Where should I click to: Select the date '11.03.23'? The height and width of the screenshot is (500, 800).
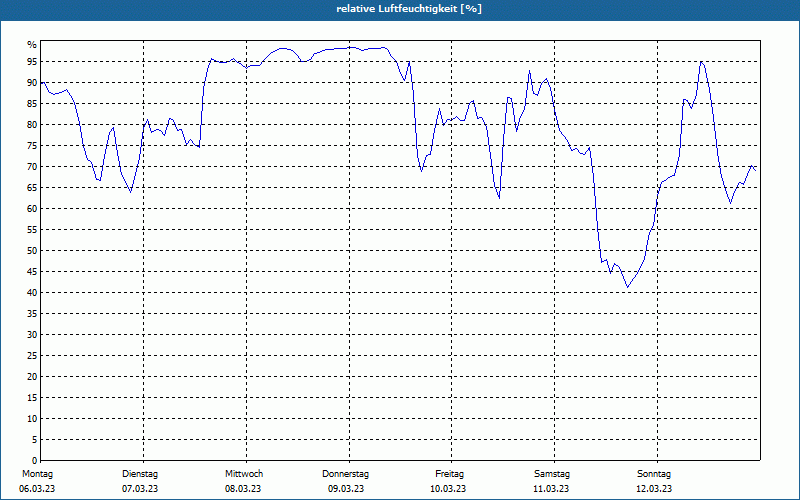tap(551, 489)
